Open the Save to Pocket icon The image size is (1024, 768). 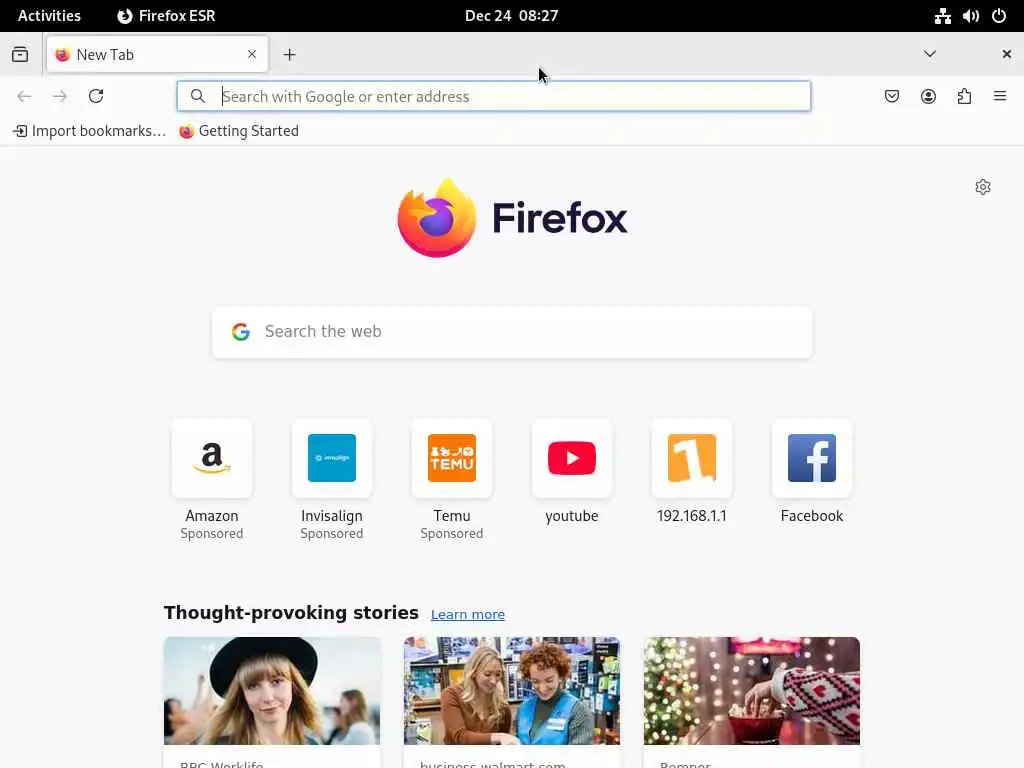click(892, 96)
